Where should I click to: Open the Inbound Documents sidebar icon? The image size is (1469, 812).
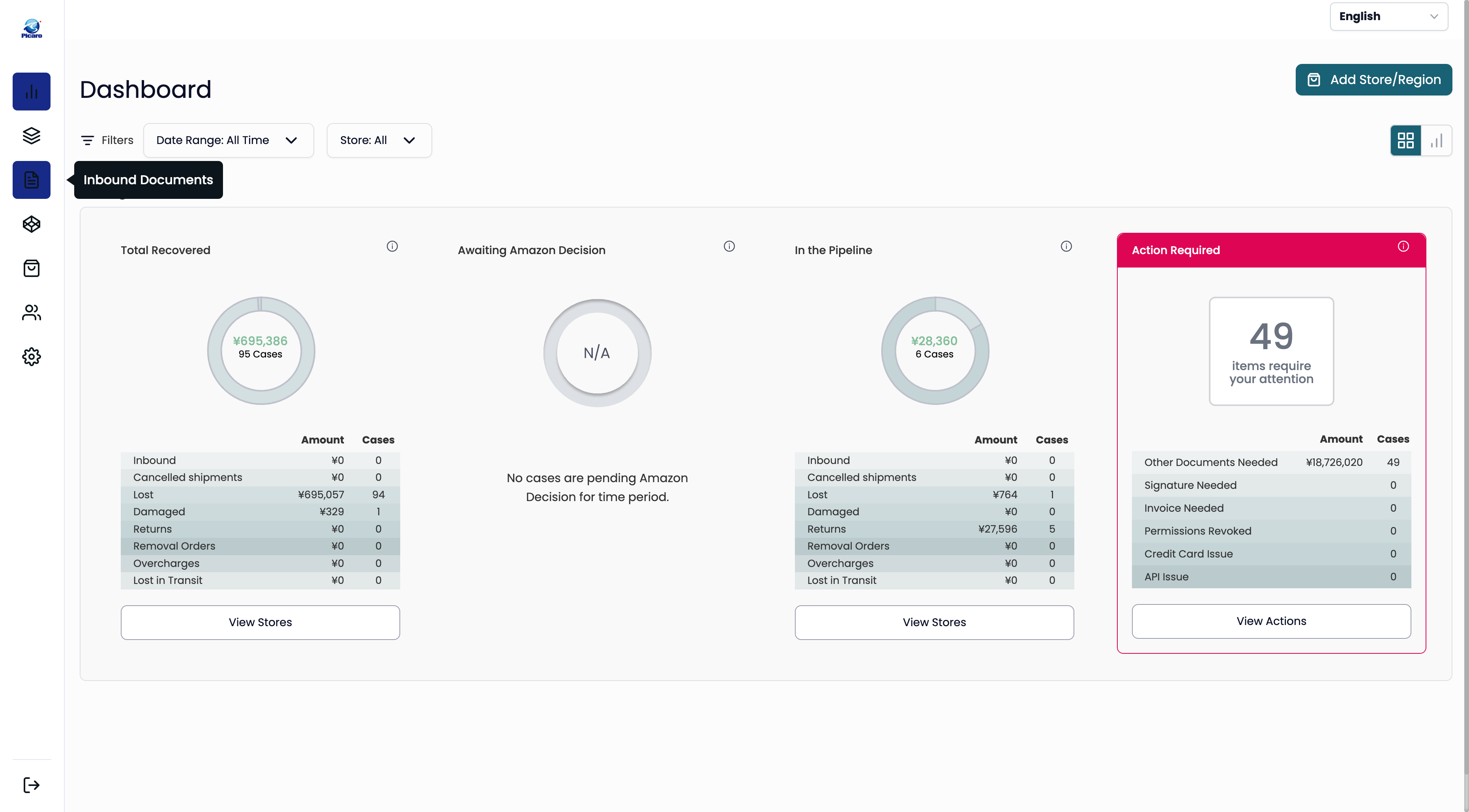point(31,180)
